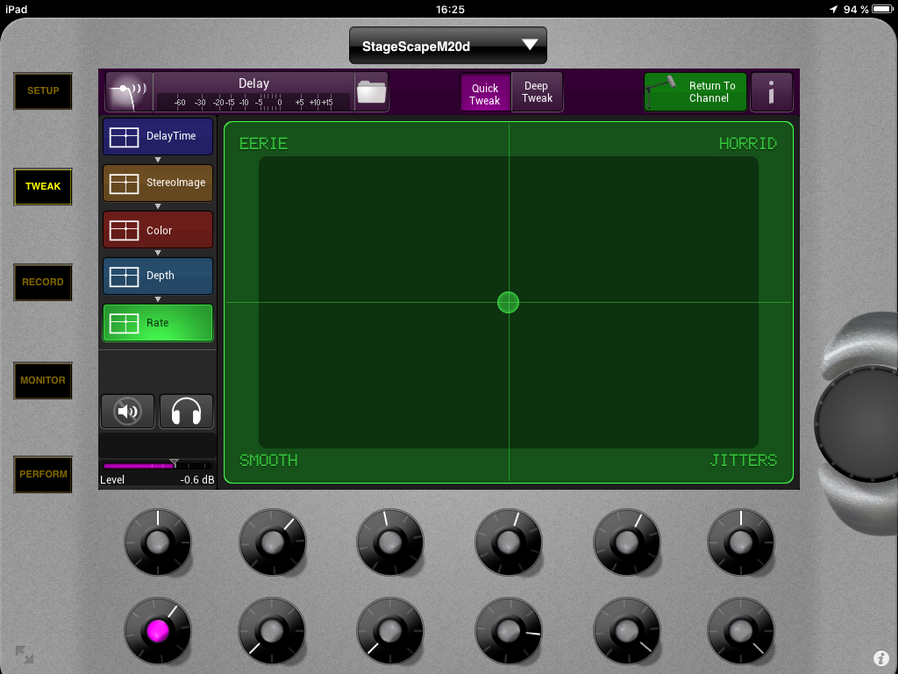Tap the small info icon bottom-right
The height and width of the screenshot is (674, 898).
881,658
